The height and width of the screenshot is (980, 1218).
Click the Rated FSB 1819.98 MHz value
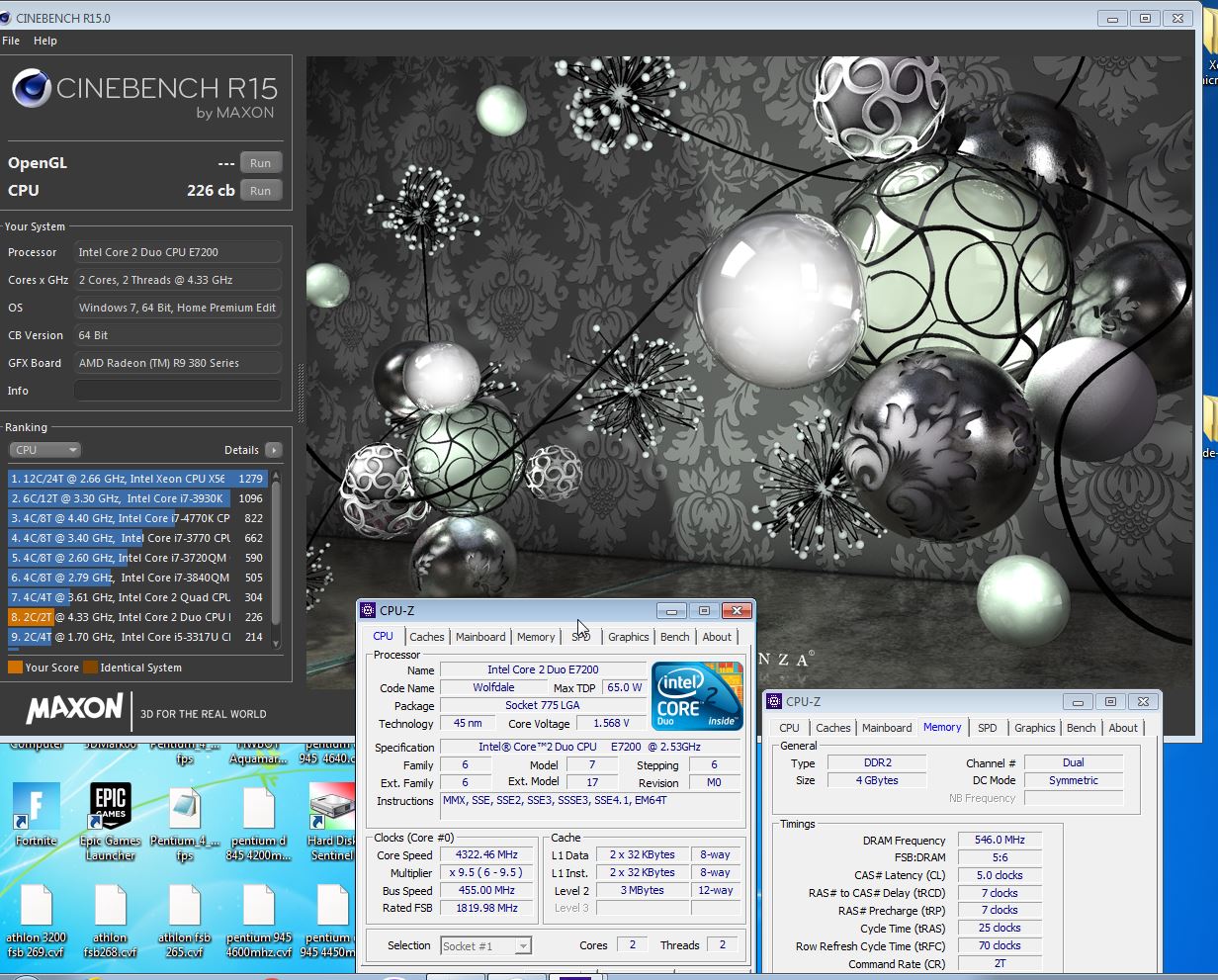486,908
